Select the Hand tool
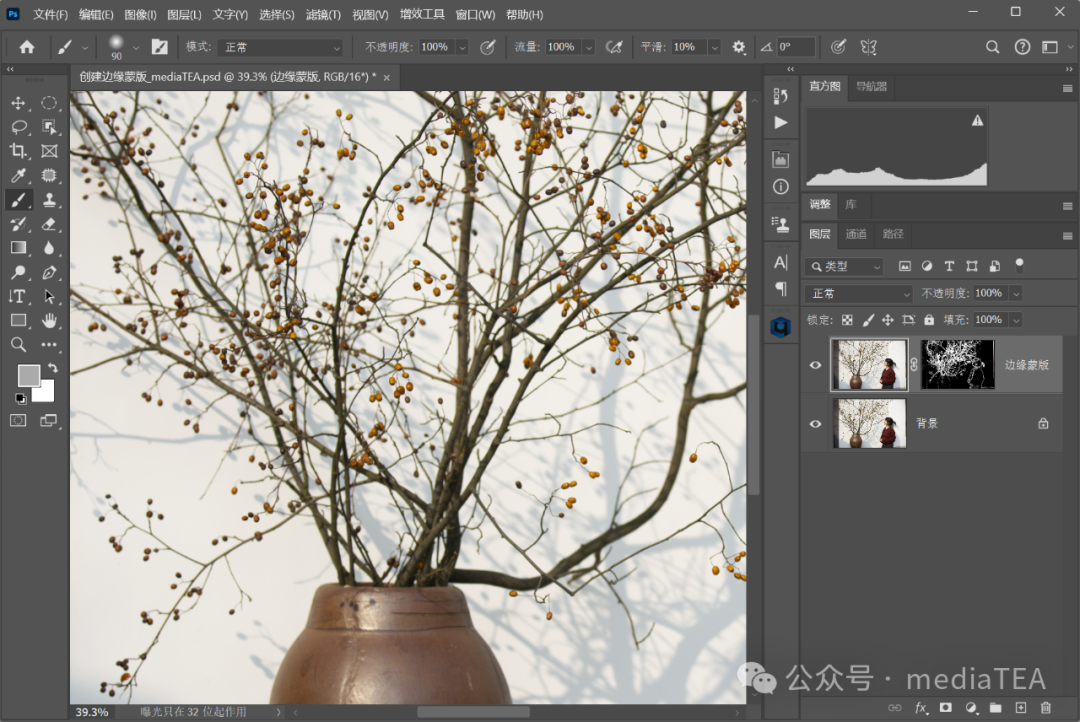This screenshot has width=1080, height=722. 49,320
